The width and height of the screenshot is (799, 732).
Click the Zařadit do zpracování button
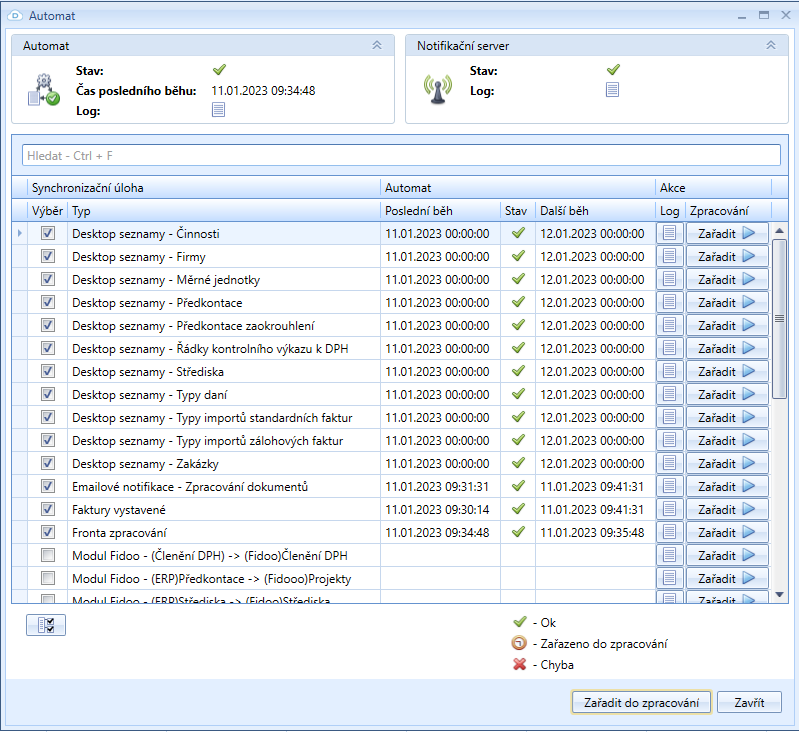[641, 703]
